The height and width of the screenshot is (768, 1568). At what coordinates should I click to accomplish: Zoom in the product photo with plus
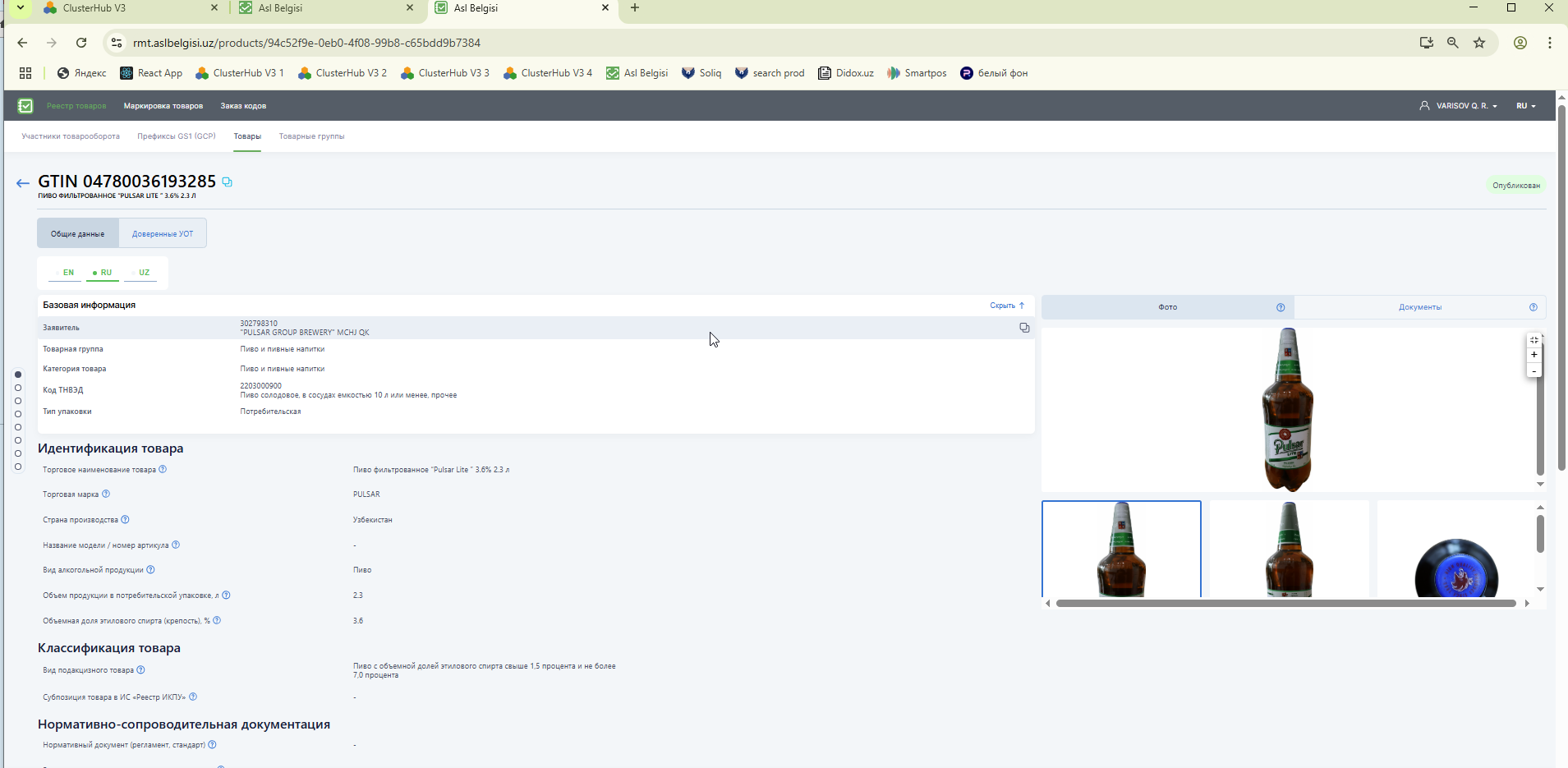(x=1534, y=355)
